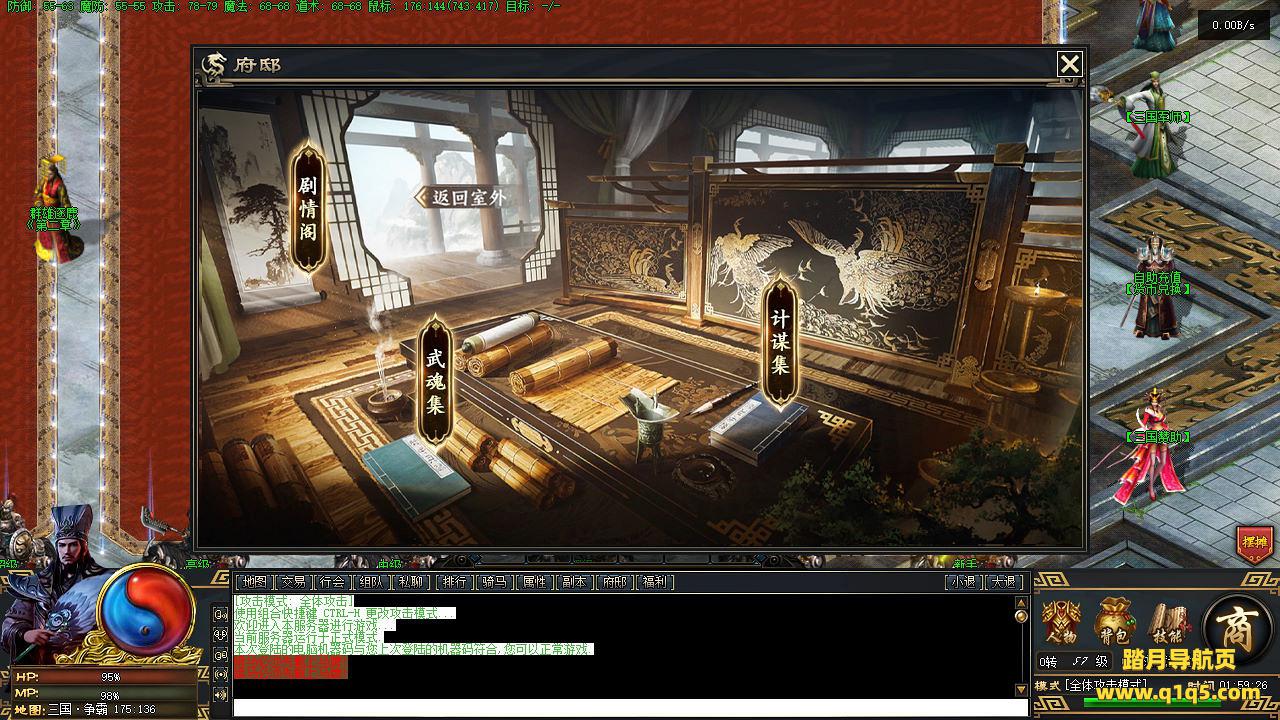Click the 剧情阁 plaque in mansion

[308, 209]
